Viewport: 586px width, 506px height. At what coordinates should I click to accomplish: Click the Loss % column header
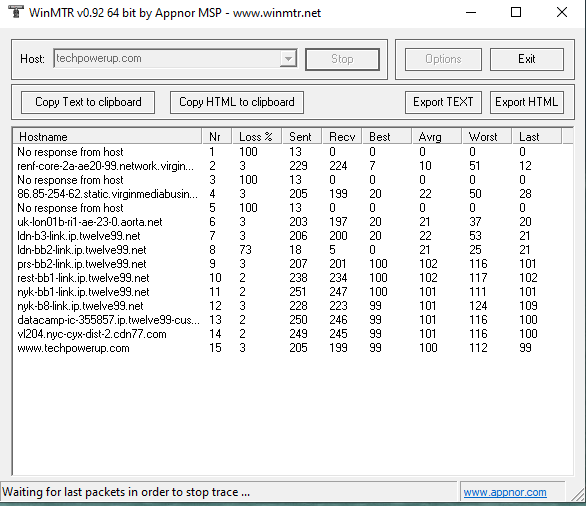(257, 137)
